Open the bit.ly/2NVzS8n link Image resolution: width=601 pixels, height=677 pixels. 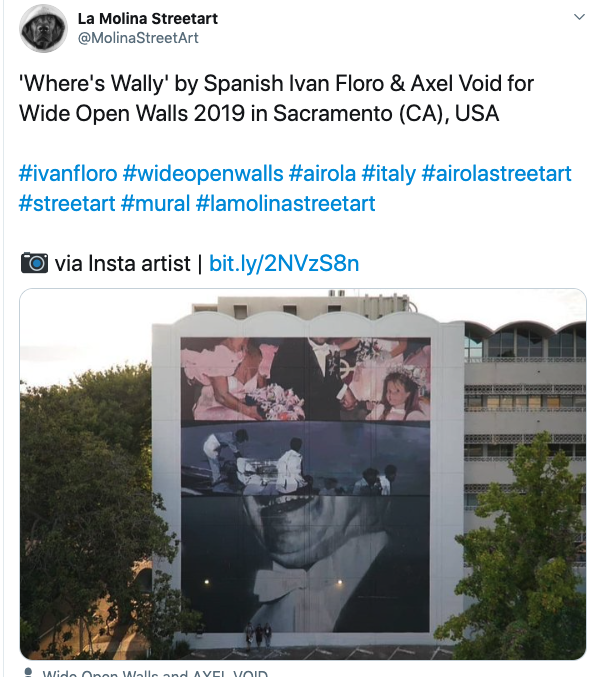[284, 264]
